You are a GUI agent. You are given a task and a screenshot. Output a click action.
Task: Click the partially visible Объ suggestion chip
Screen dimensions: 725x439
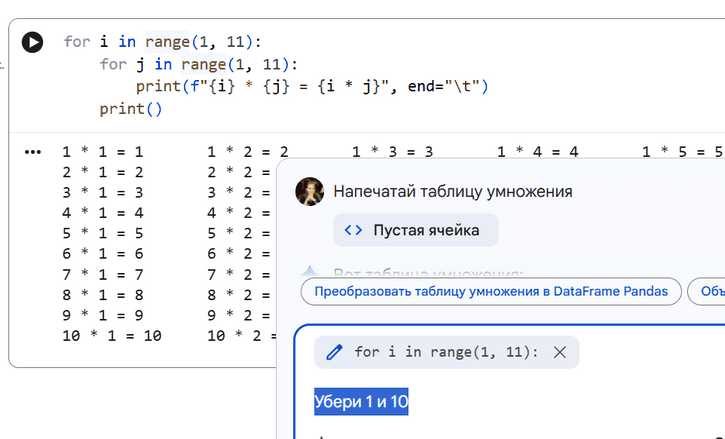point(710,292)
